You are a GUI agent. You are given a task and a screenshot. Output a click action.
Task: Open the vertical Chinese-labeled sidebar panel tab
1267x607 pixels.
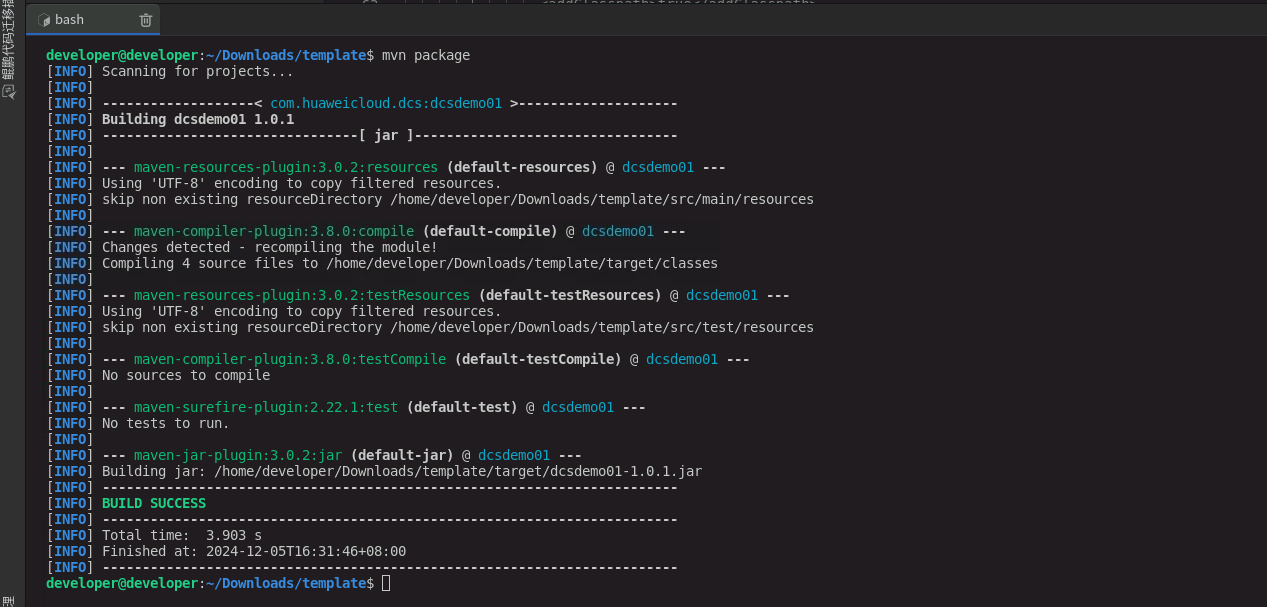click(9, 42)
